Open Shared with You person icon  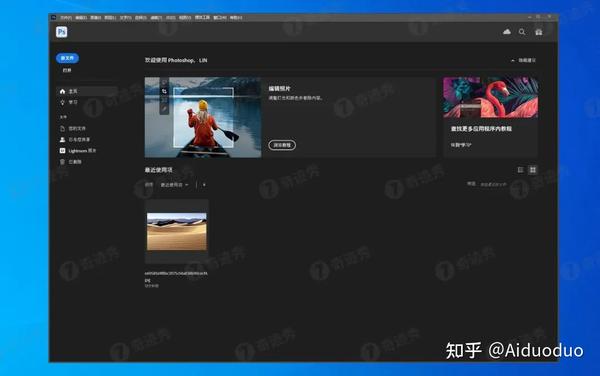click(x=62, y=140)
